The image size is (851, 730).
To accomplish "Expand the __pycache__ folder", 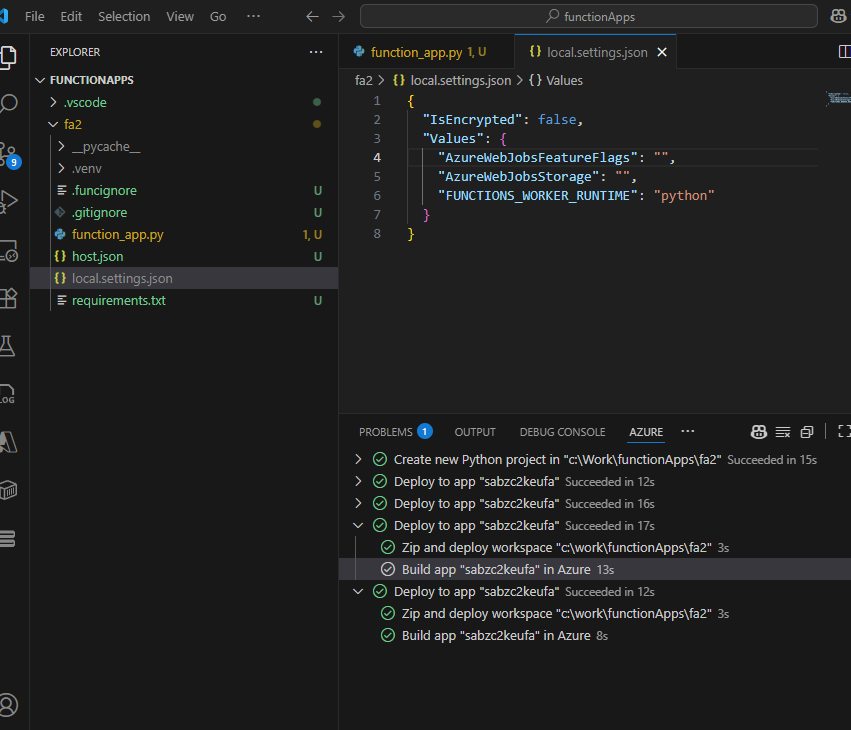I will [61, 147].
